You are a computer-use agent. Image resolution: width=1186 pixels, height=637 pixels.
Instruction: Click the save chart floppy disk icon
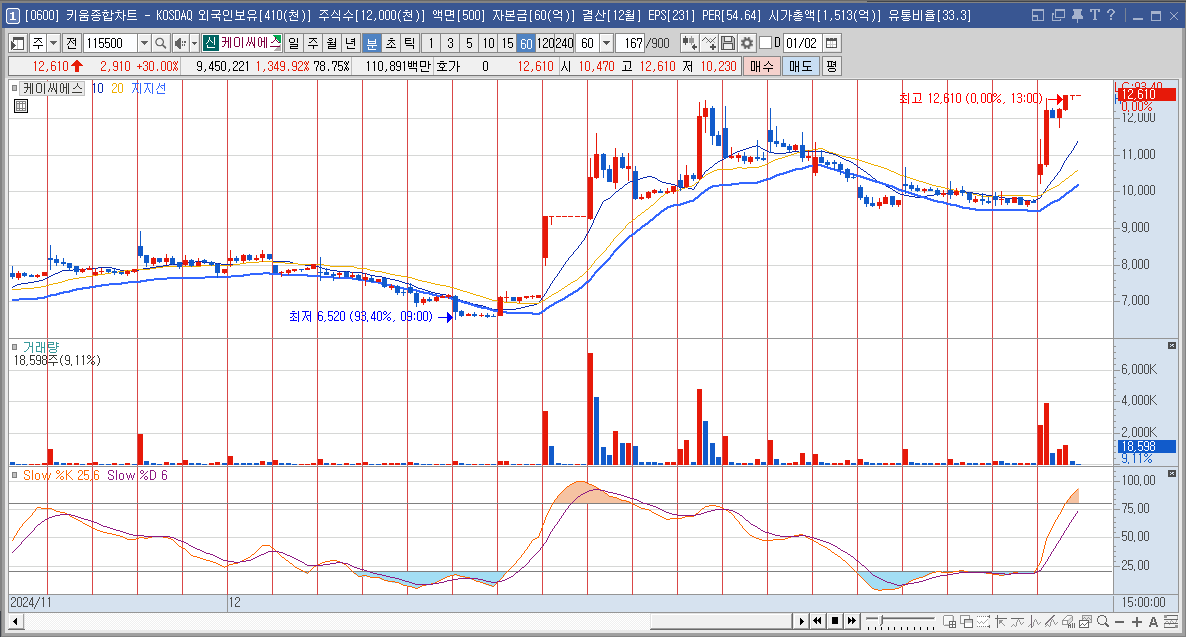click(x=728, y=43)
